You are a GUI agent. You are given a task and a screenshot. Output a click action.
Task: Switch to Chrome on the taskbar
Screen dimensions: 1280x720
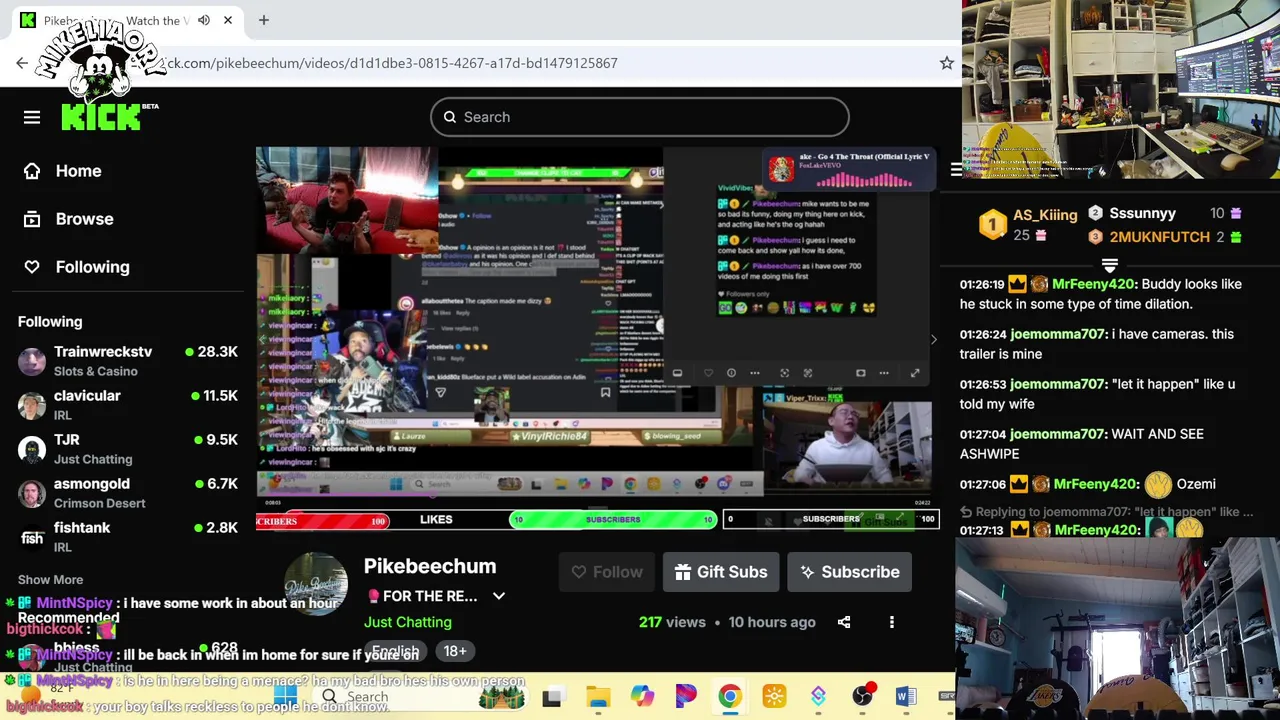point(730,697)
